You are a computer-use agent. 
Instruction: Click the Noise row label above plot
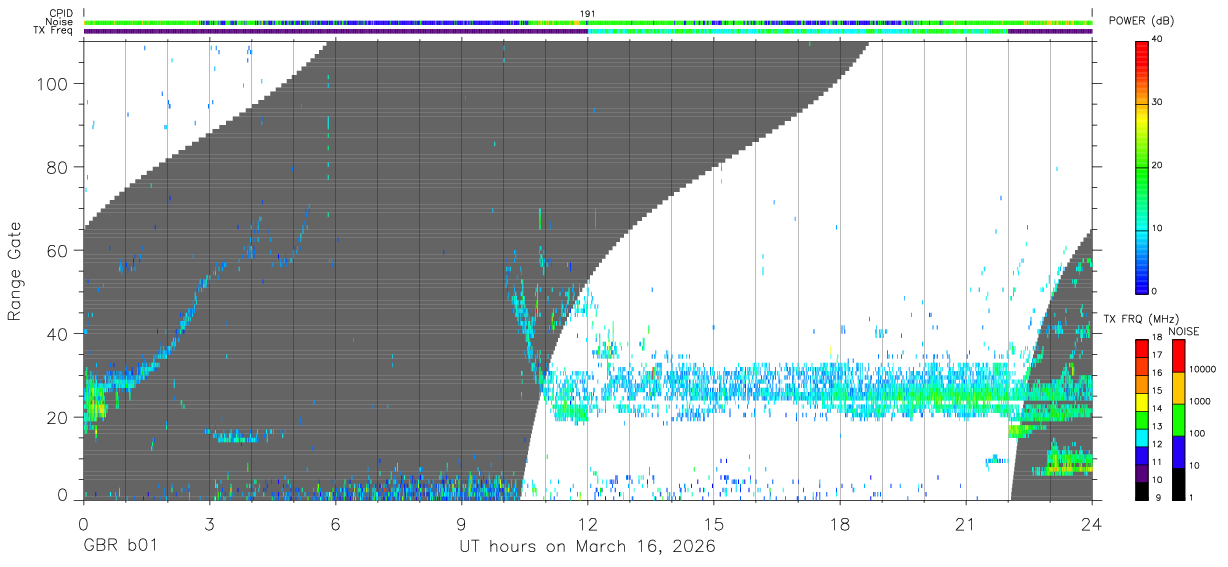(61, 22)
